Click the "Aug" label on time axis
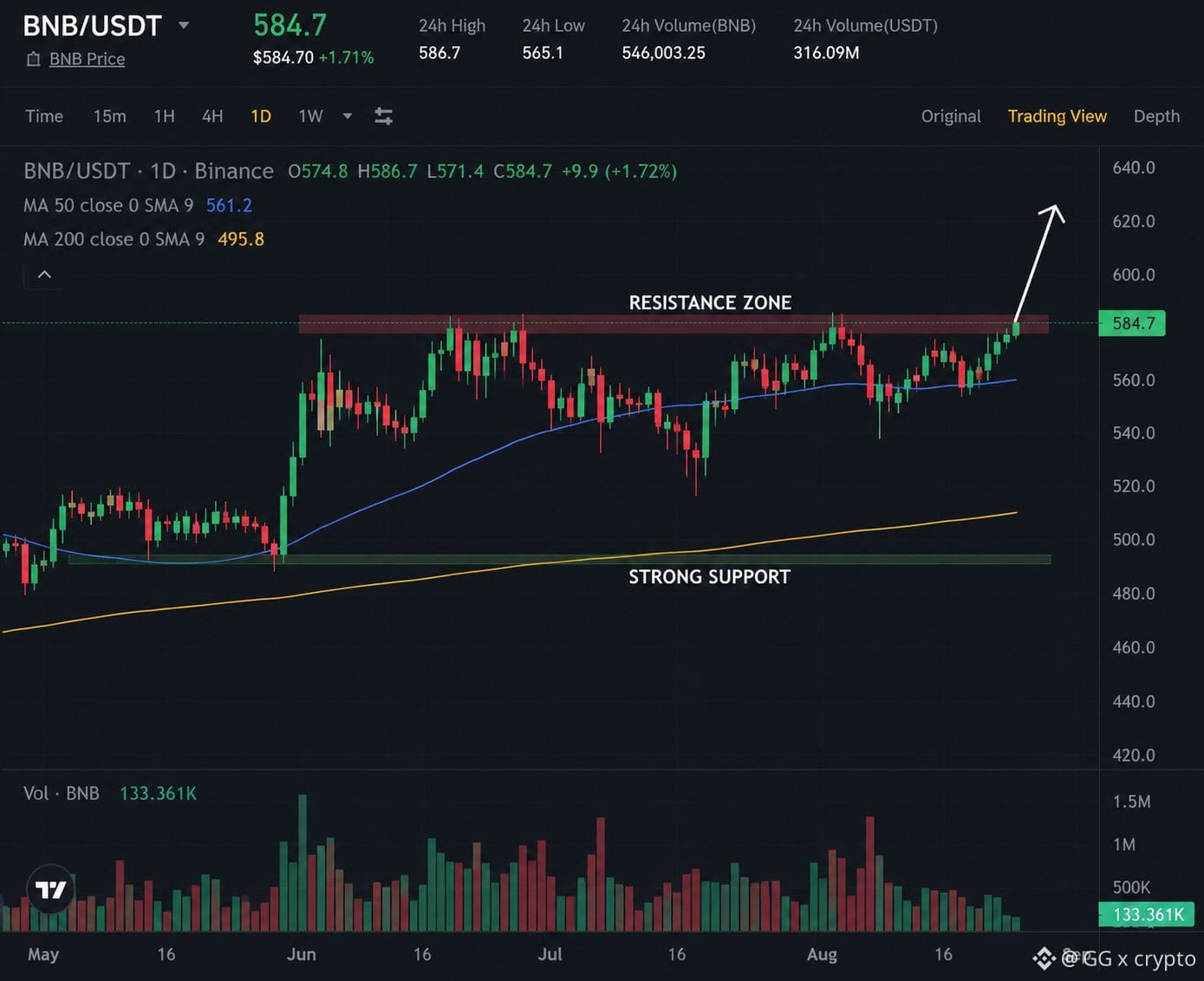This screenshot has height=981, width=1204. (x=822, y=954)
